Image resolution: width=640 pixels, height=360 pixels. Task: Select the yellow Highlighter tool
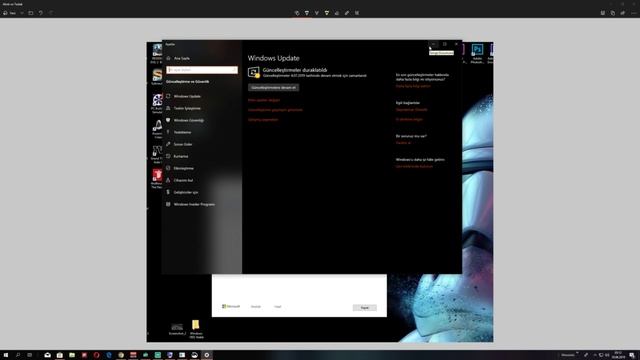[x=327, y=13]
